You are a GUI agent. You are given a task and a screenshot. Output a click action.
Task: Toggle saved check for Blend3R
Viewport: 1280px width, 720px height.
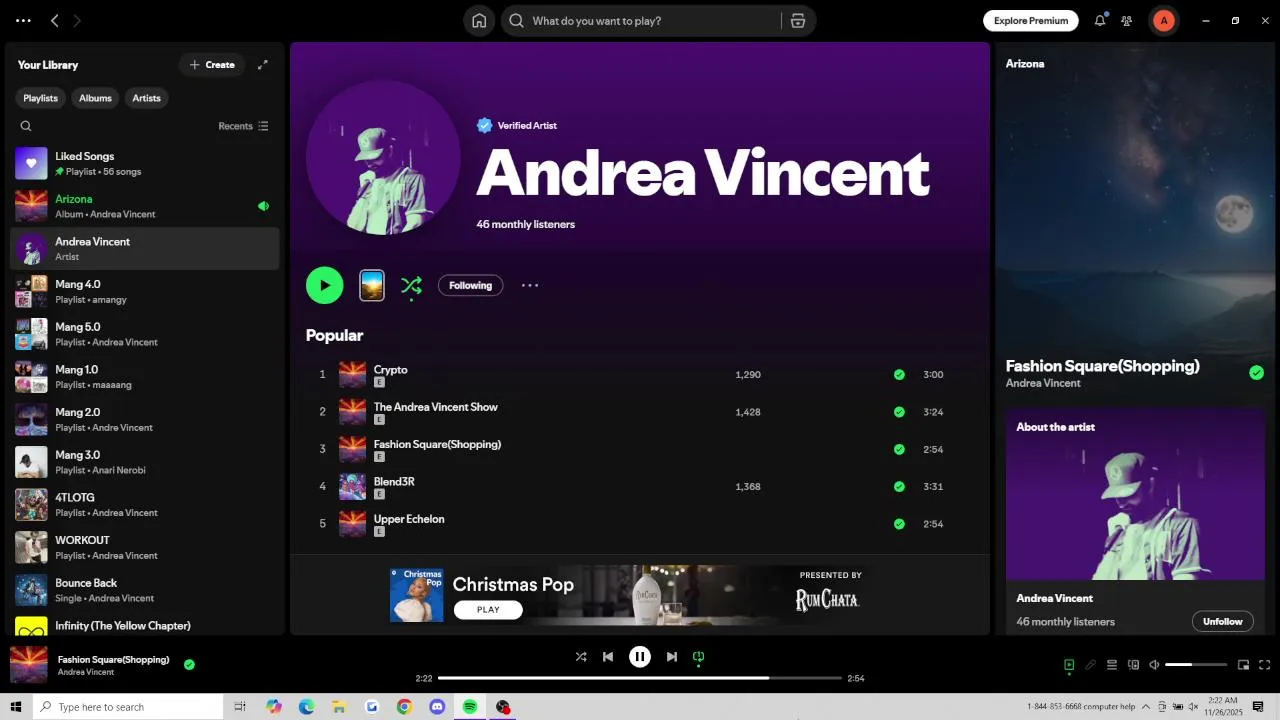click(x=899, y=487)
